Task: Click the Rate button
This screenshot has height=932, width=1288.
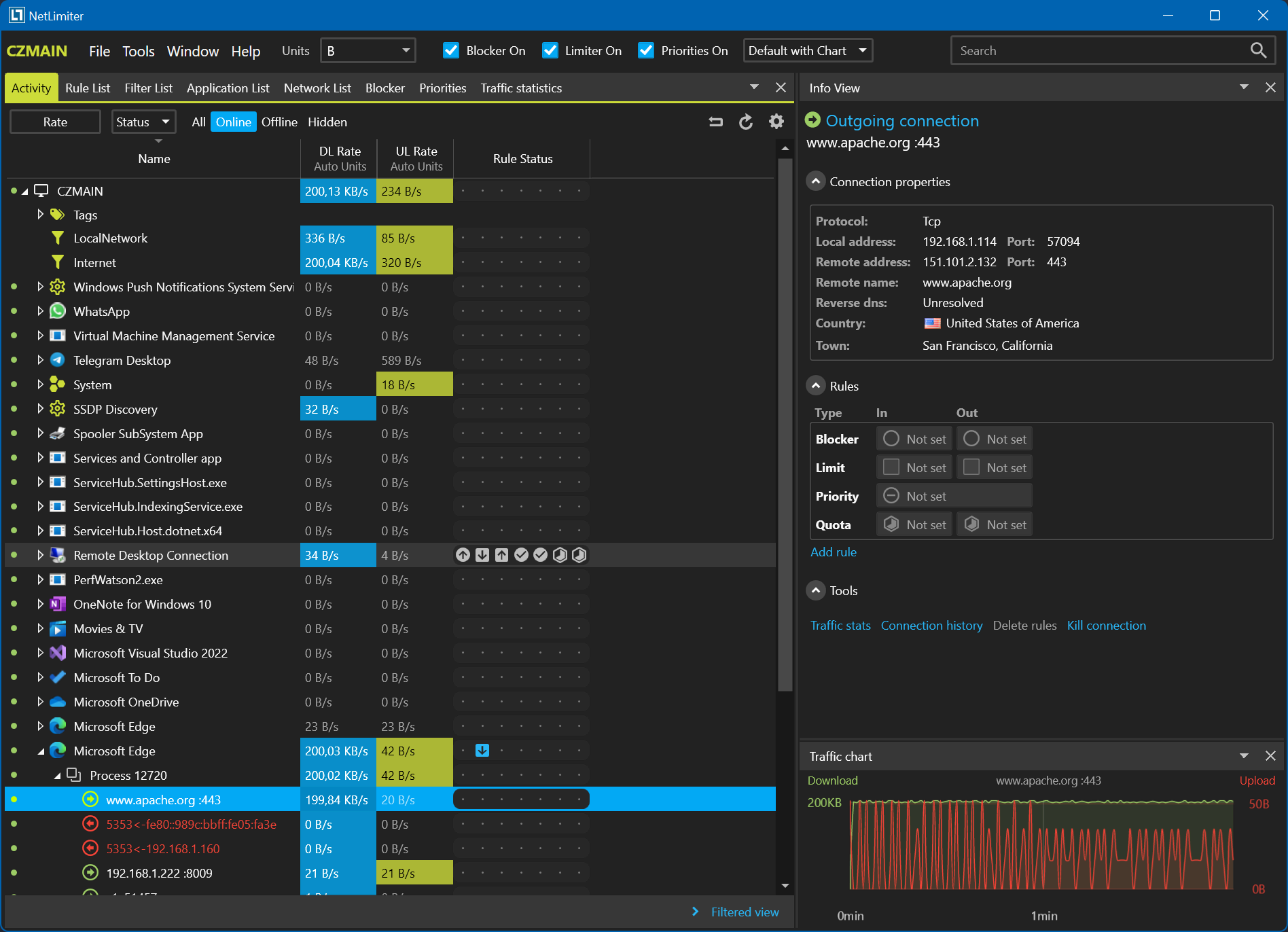Action: click(55, 122)
